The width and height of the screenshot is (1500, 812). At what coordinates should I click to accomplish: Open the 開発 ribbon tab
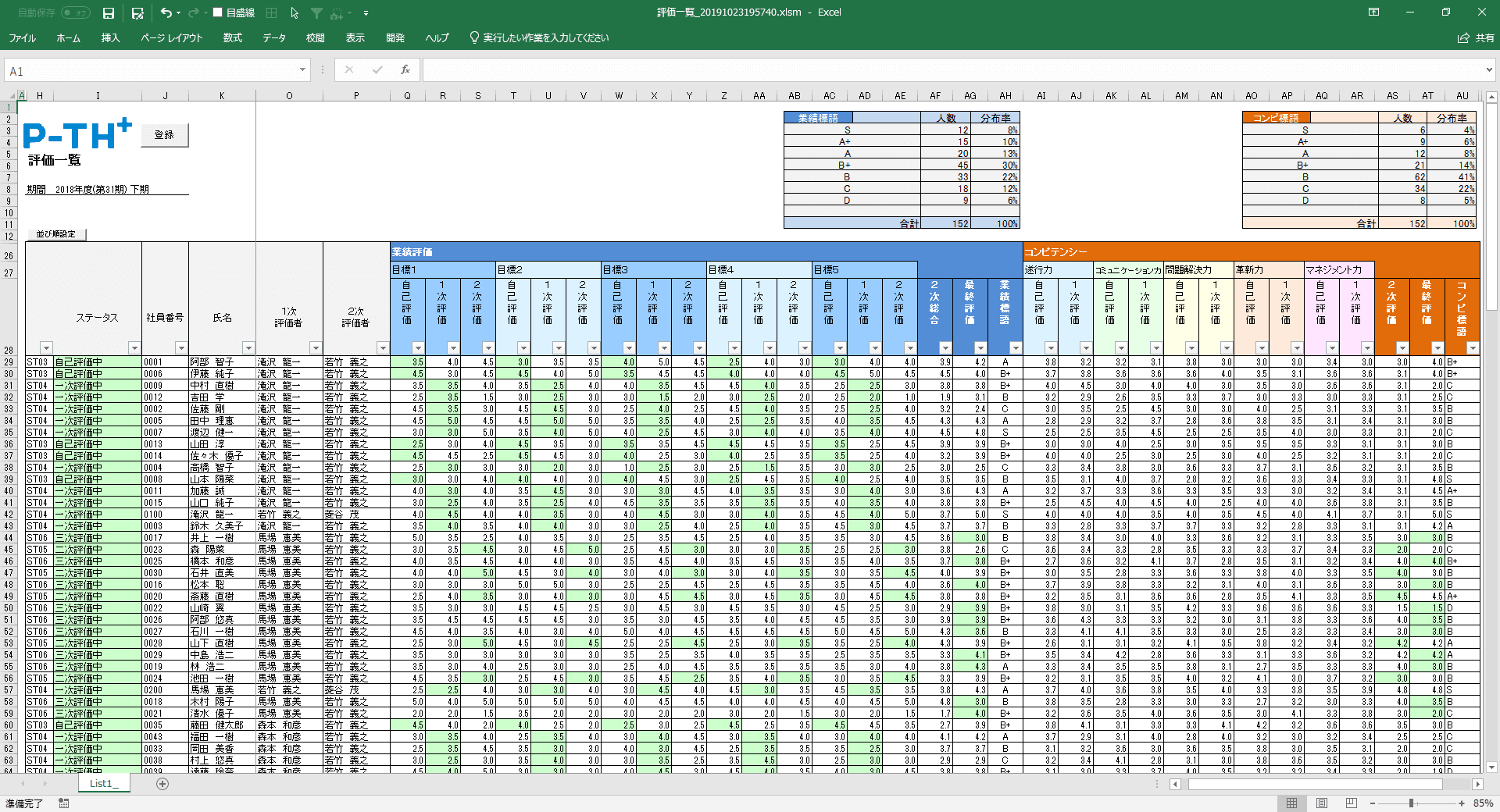(x=395, y=37)
